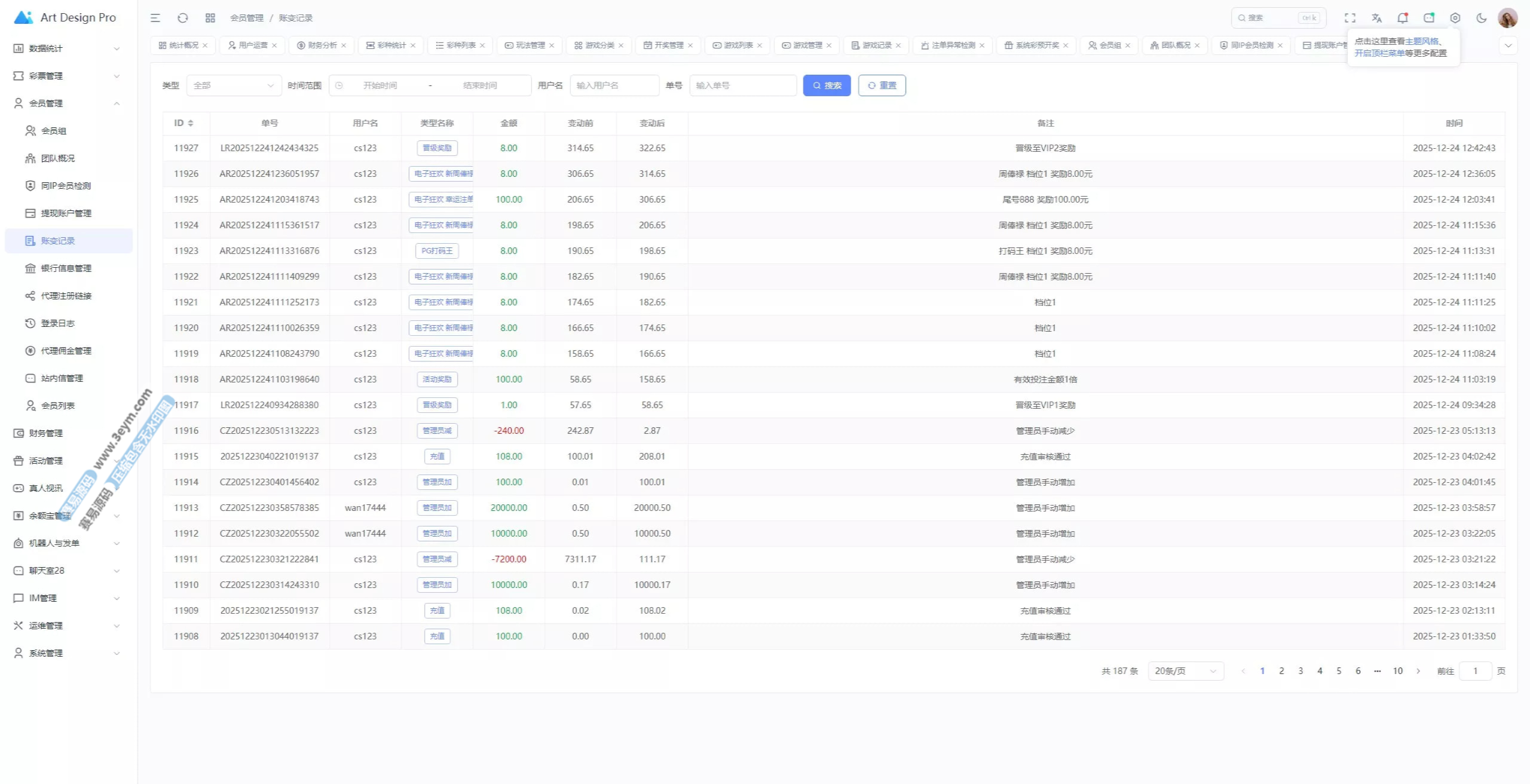
Task: Click the refresh page icon in header
Action: [183, 18]
